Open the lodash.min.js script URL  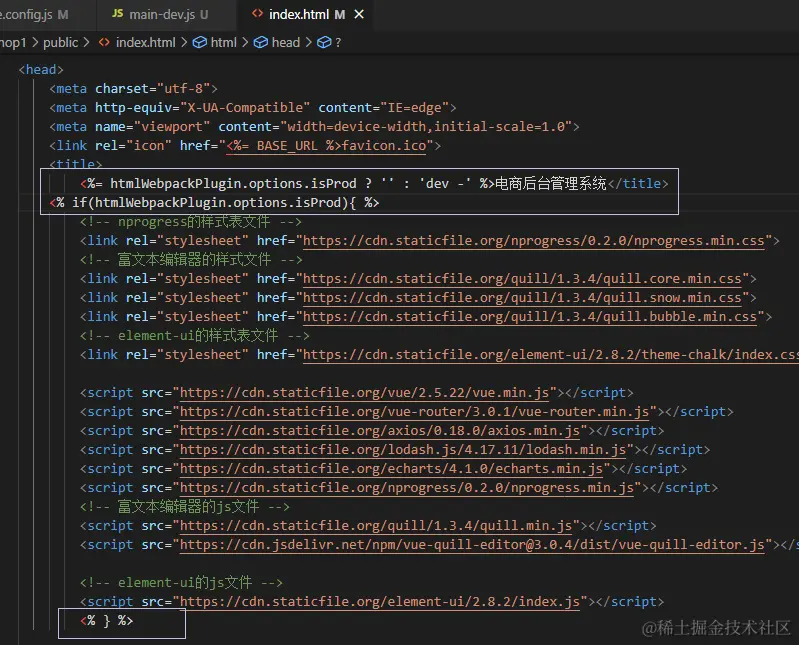click(x=403, y=449)
